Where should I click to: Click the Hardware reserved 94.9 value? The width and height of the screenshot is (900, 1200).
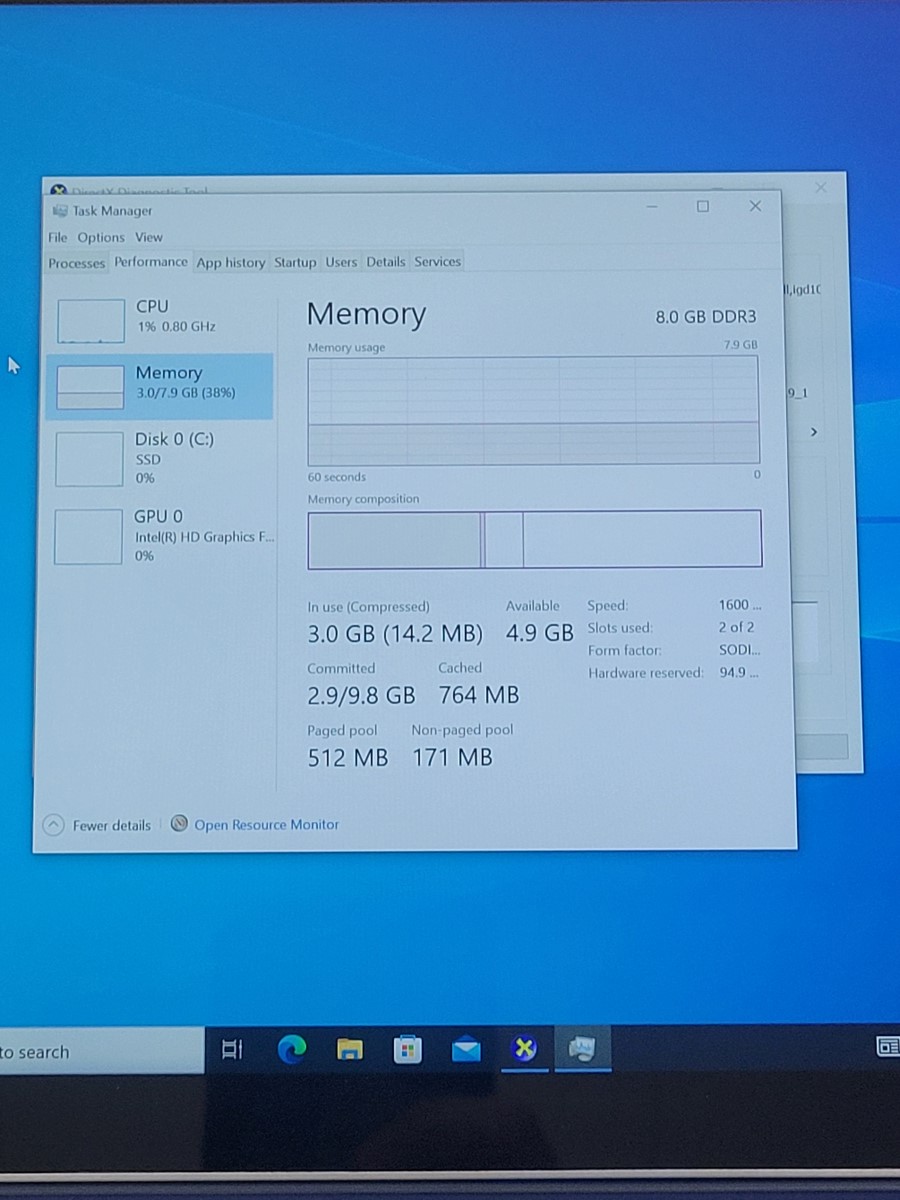(739, 672)
